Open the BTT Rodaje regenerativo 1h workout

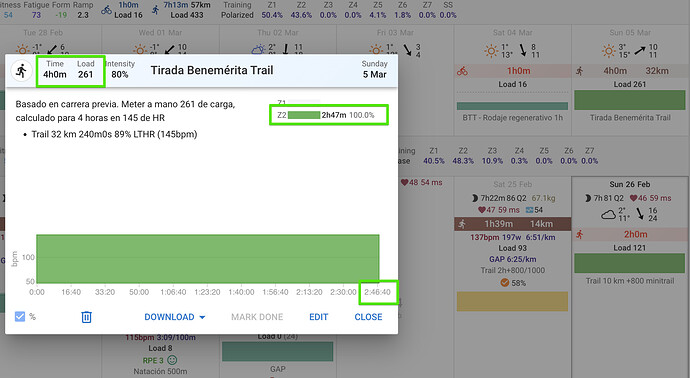coord(512,106)
